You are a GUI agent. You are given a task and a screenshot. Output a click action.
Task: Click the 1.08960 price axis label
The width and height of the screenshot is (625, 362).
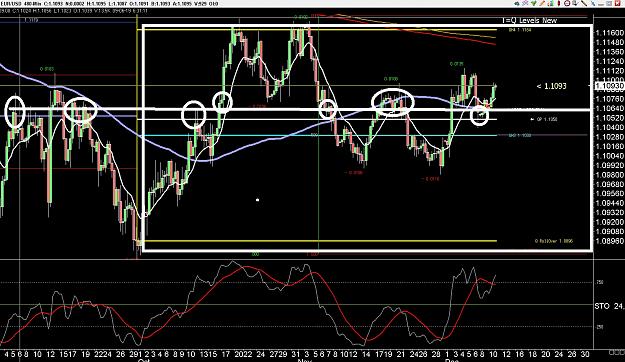(609, 241)
